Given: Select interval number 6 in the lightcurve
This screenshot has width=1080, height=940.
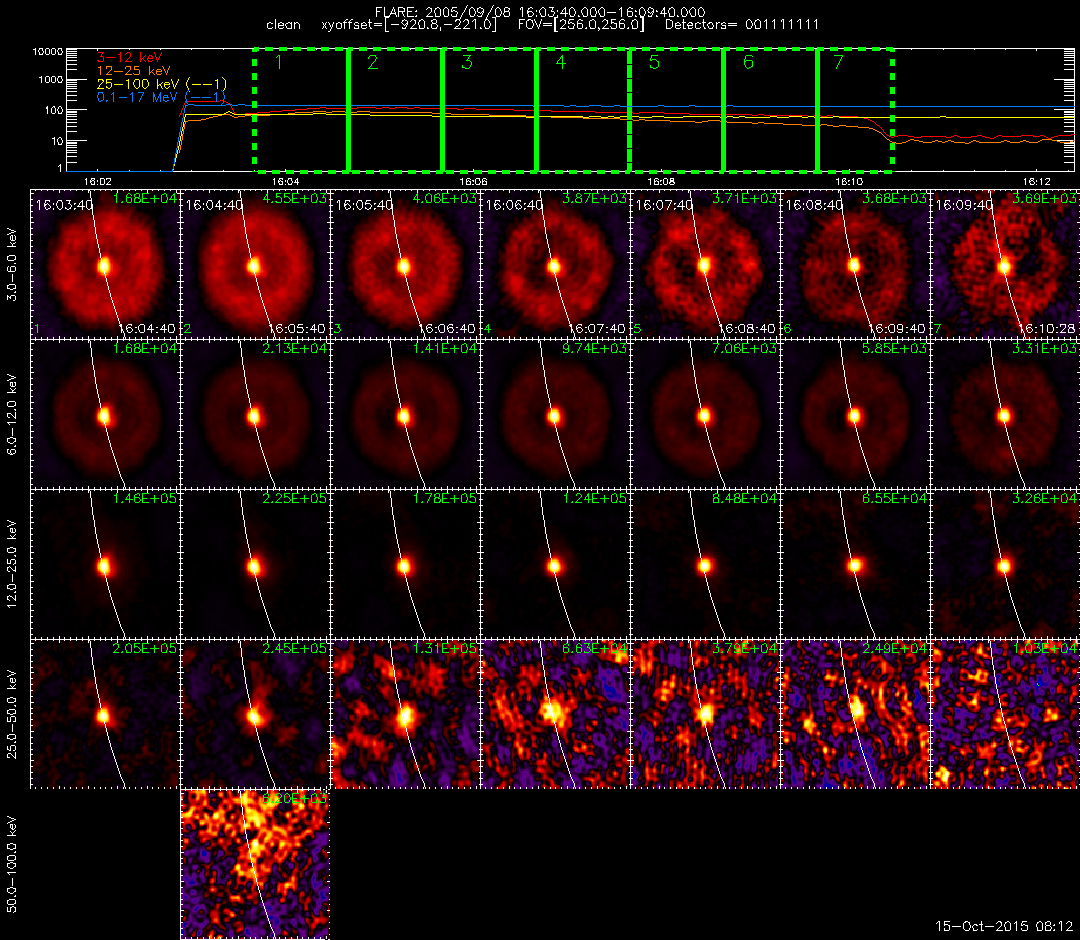Looking at the screenshot, I should click(749, 63).
